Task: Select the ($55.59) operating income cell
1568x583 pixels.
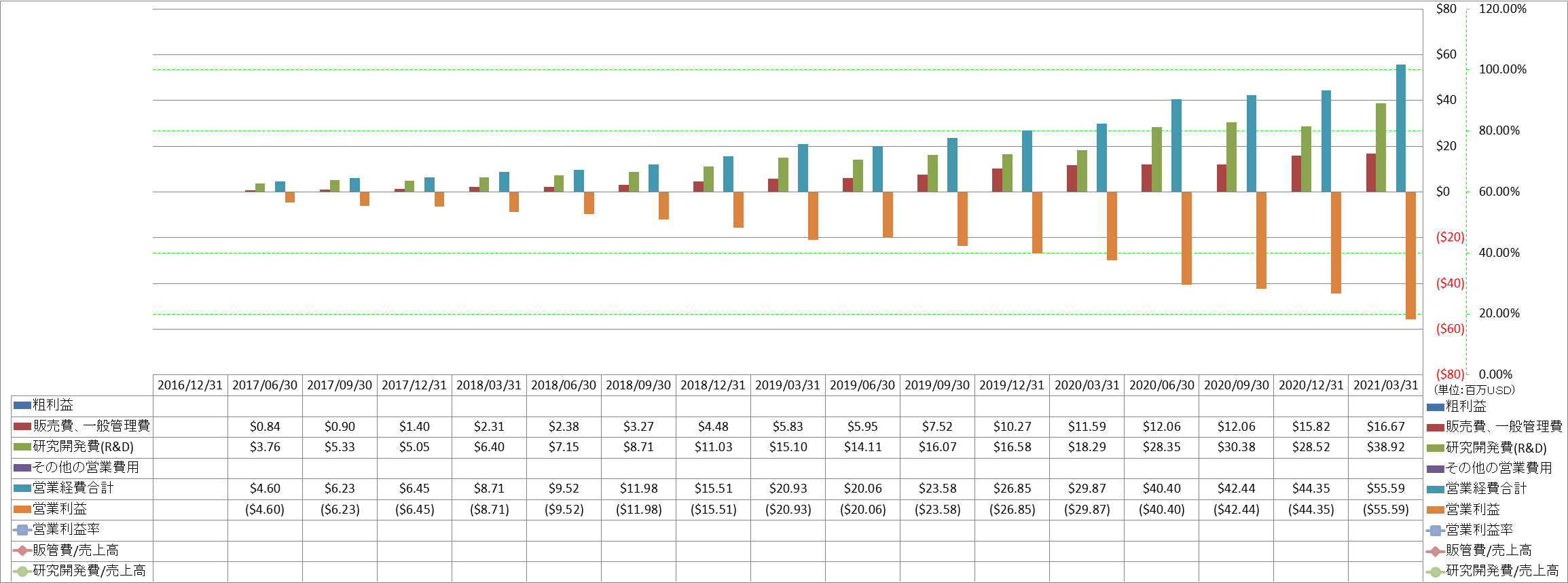Action: tap(1386, 510)
